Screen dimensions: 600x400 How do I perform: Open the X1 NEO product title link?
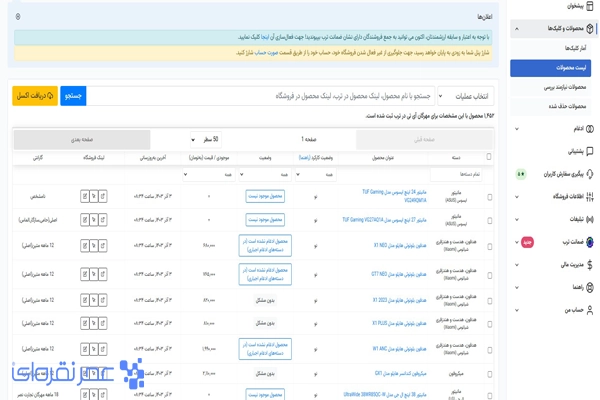(x=400, y=245)
